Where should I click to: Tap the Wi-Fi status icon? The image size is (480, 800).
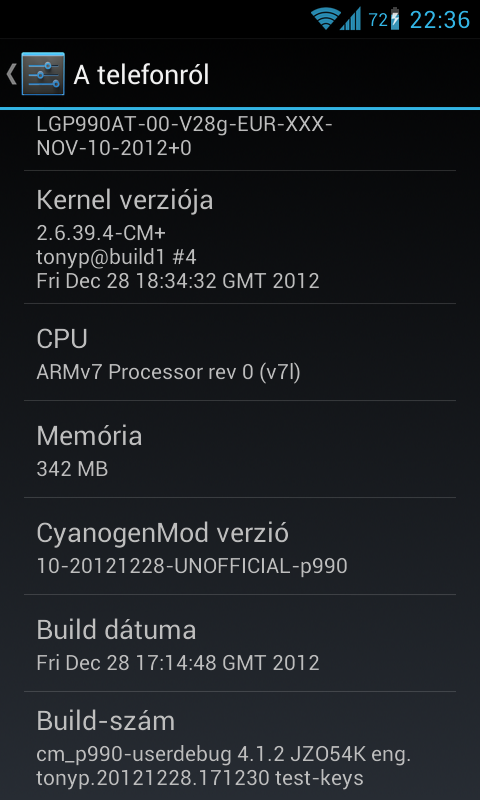[325, 19]
